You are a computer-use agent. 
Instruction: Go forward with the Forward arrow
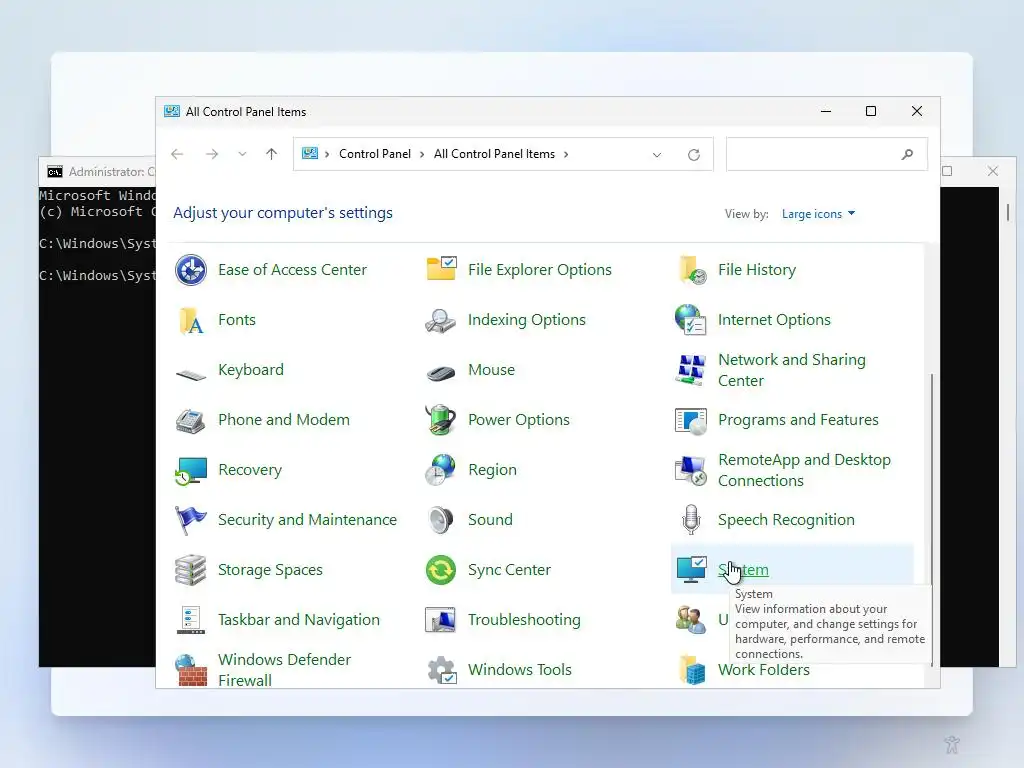pos(212,154)
